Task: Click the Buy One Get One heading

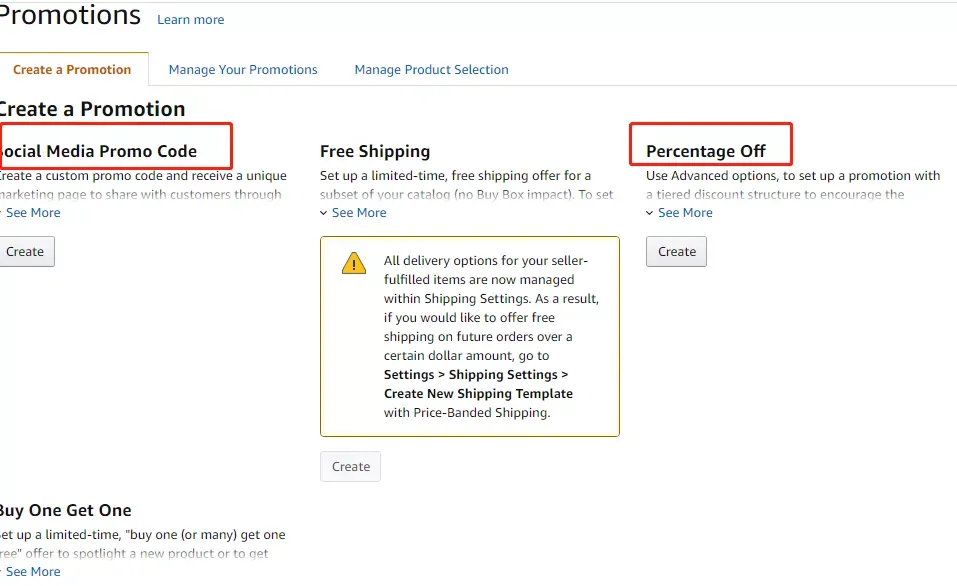Action: point(65,510)
